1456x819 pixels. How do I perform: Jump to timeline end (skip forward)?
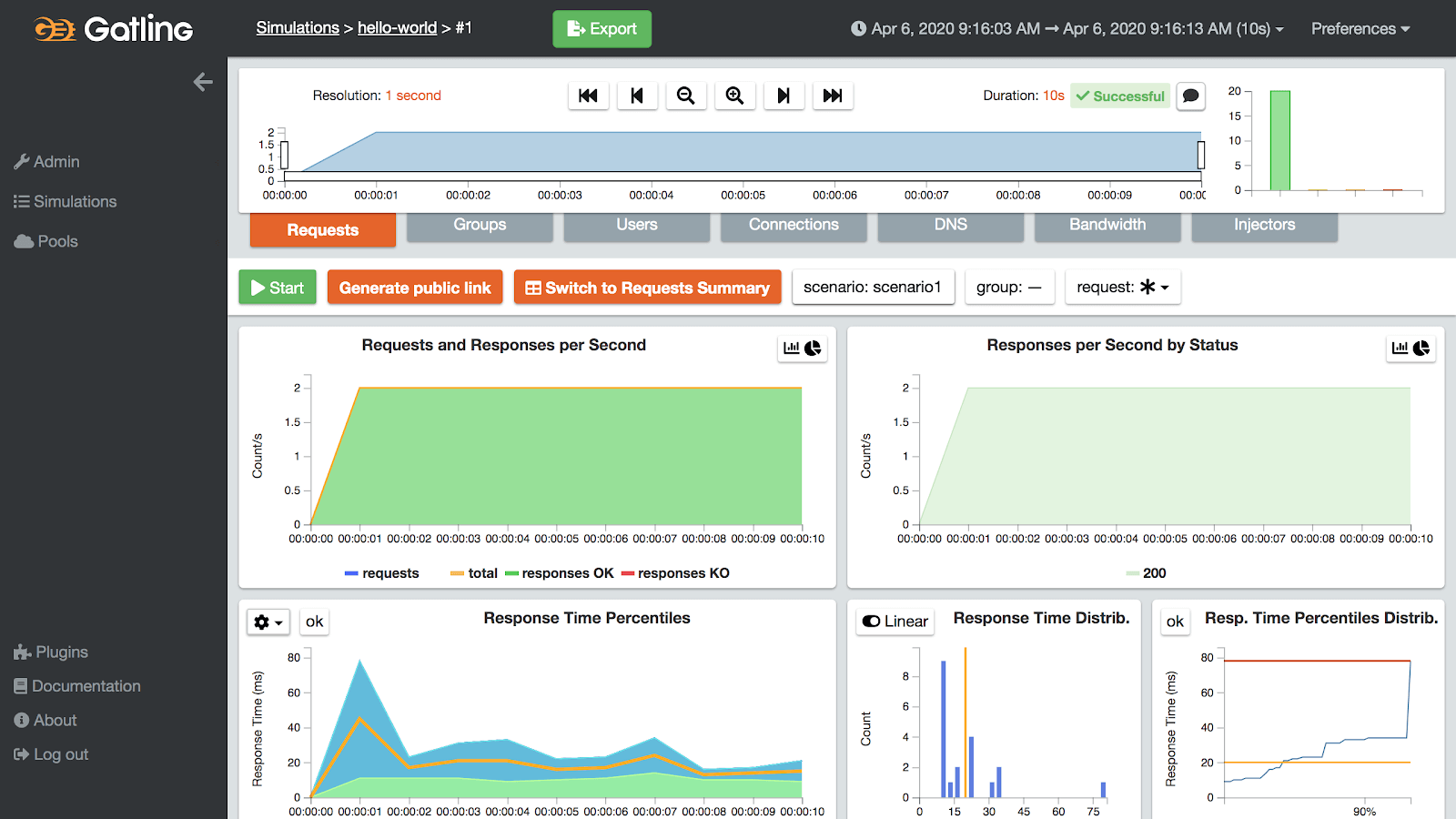pos(833,96)
